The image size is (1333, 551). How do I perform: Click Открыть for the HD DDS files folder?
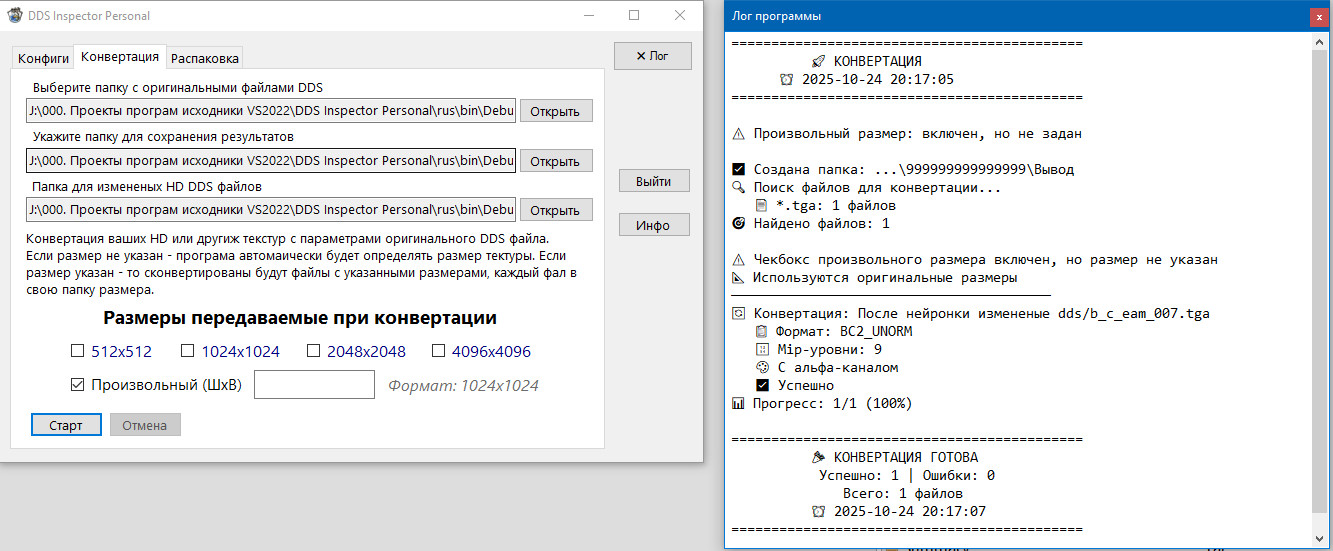(556, 210)
